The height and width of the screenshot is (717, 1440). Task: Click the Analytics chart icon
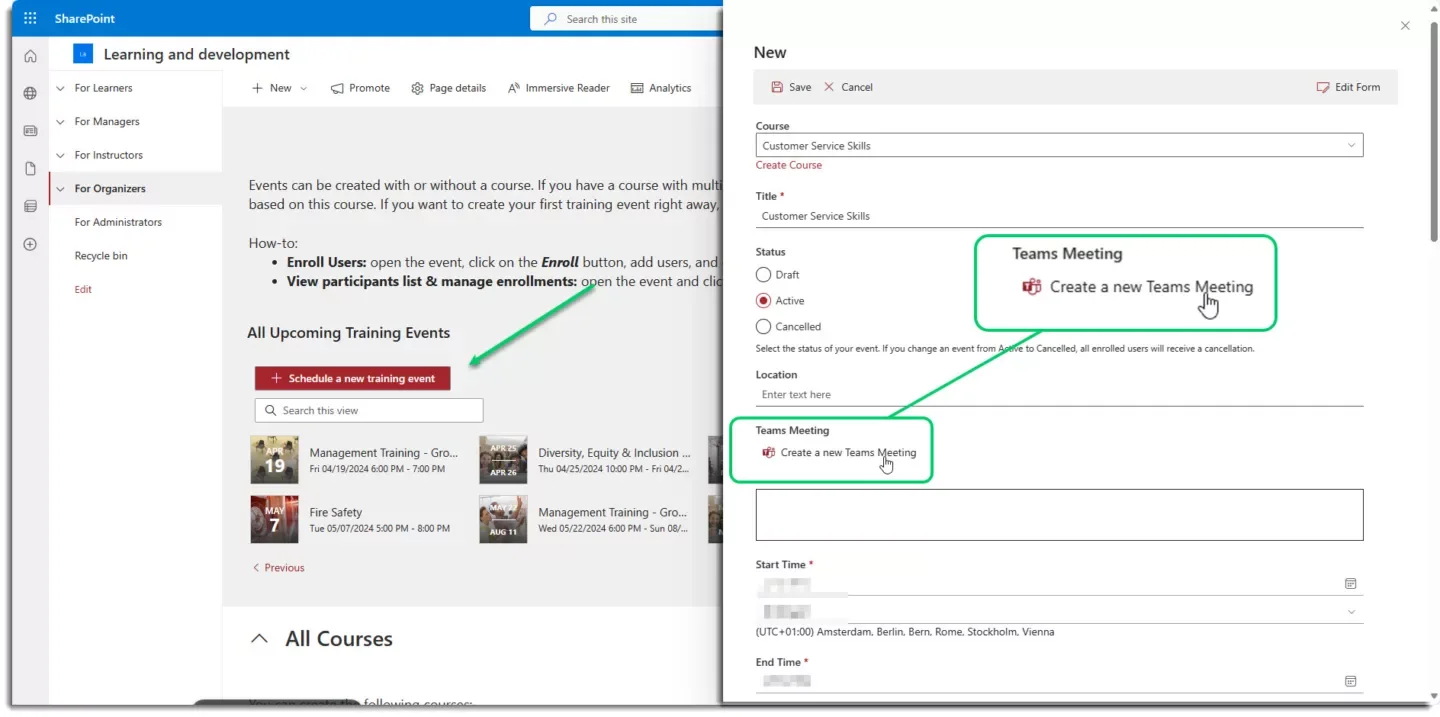[x=637, y=88]
